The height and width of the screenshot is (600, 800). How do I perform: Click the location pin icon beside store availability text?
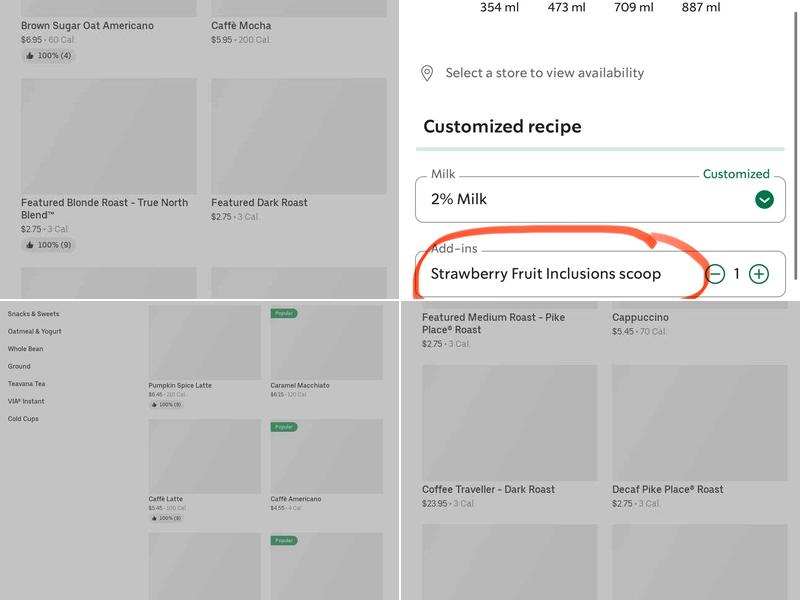pos(429,73)
